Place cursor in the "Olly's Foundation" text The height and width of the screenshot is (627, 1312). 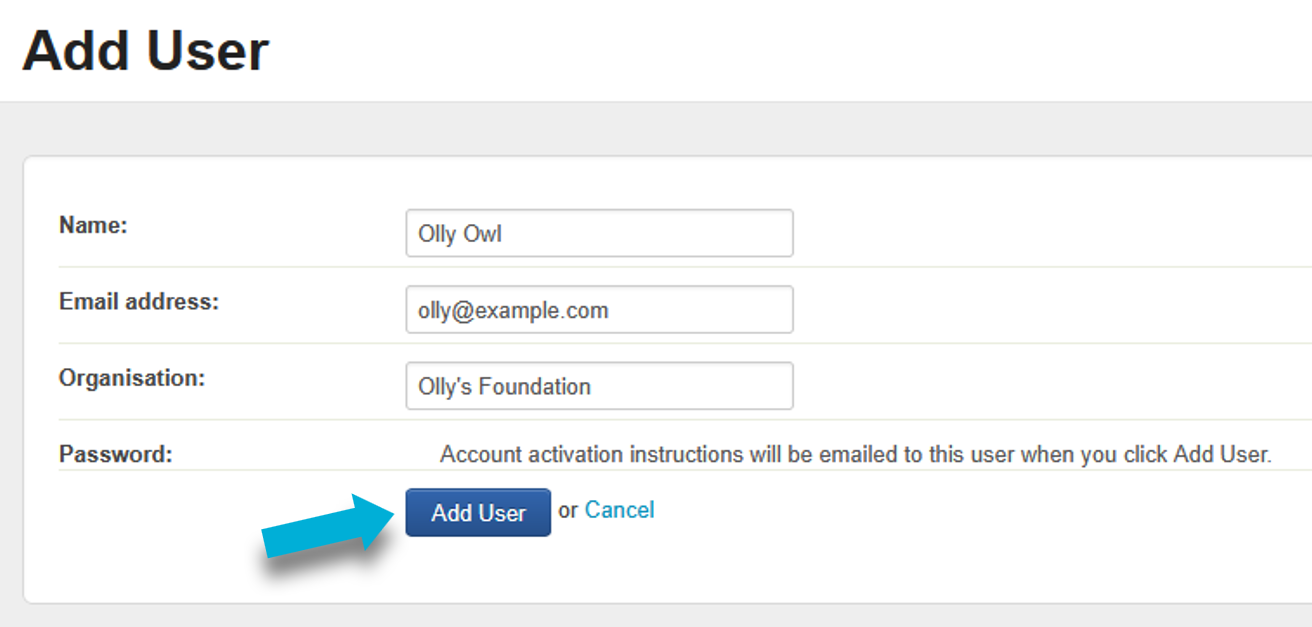pos(504,387)
